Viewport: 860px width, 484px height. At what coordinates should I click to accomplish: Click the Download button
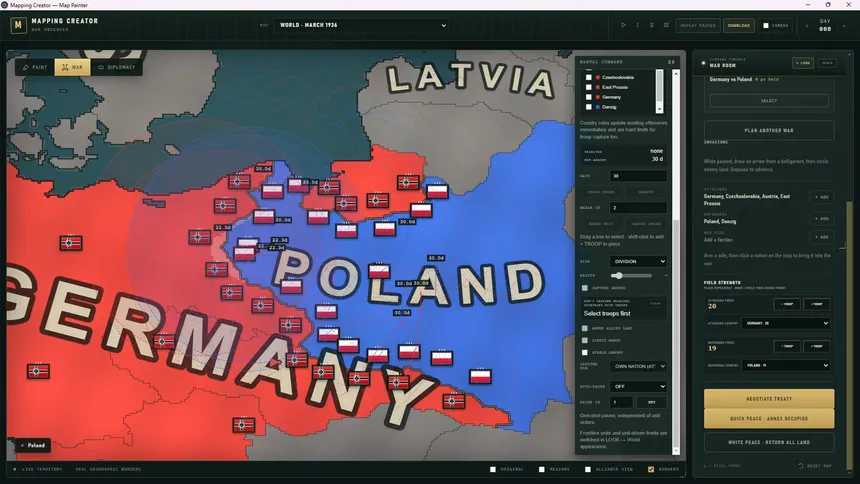tap(738, 25)
